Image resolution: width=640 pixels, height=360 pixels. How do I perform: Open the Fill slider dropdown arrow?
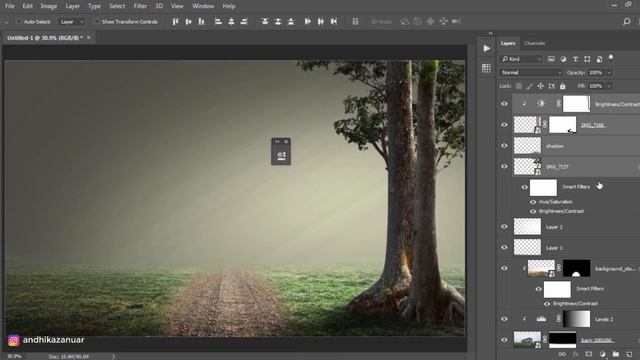(609, 86)
